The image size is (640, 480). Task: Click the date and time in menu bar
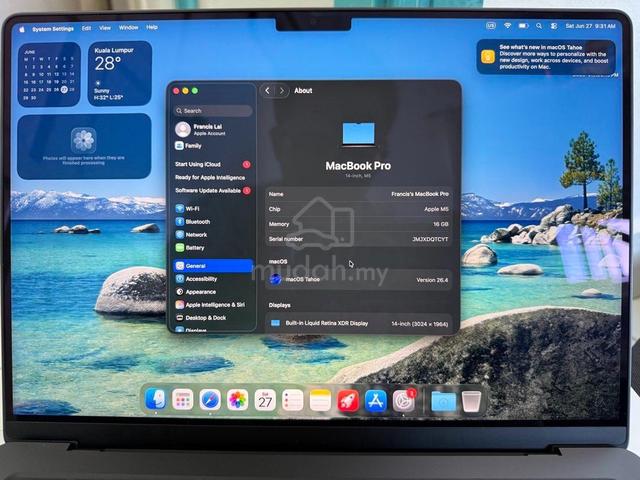click(x=590, y=26)
